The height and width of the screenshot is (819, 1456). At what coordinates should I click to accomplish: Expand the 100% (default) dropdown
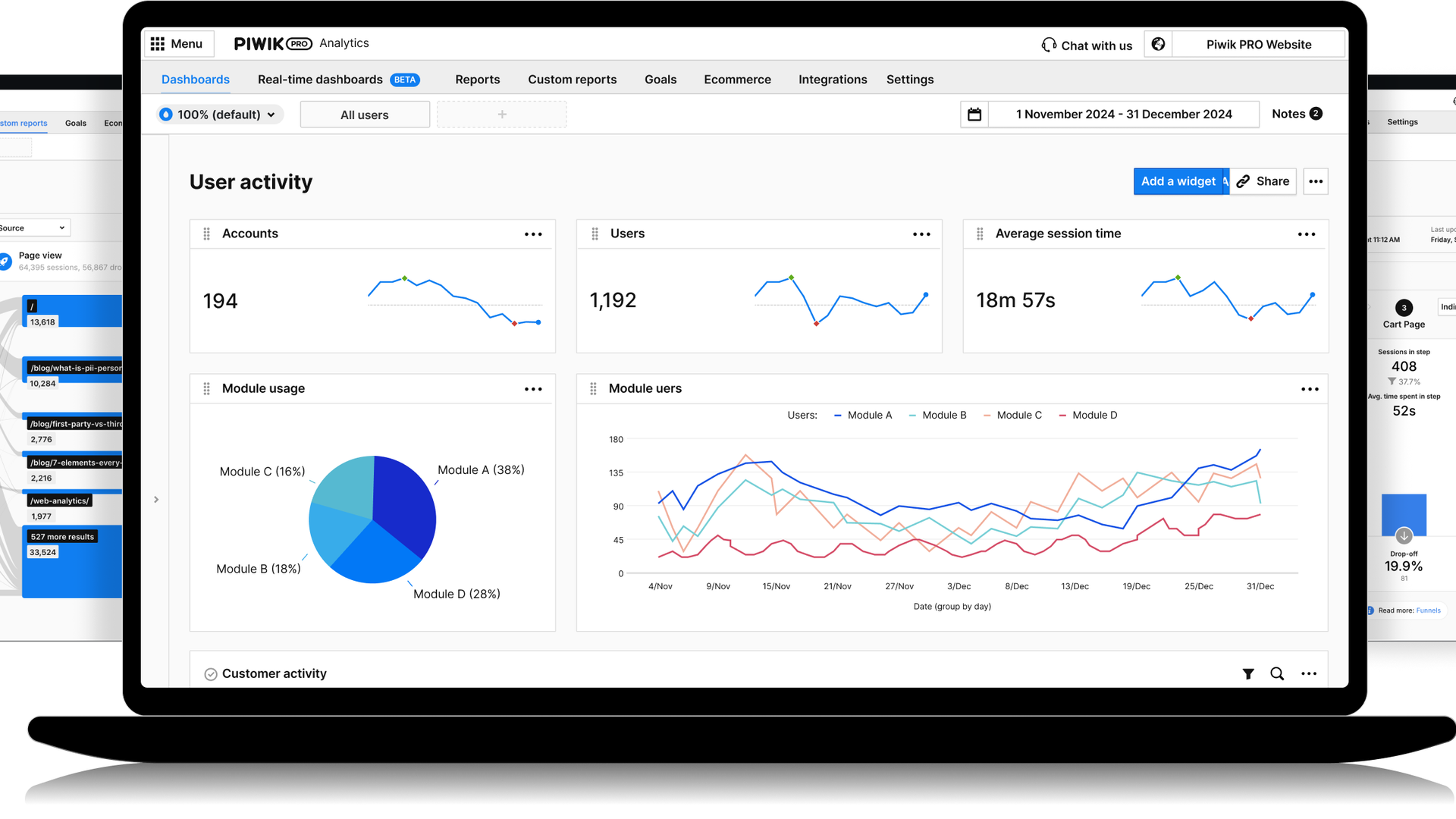[271, 115]
